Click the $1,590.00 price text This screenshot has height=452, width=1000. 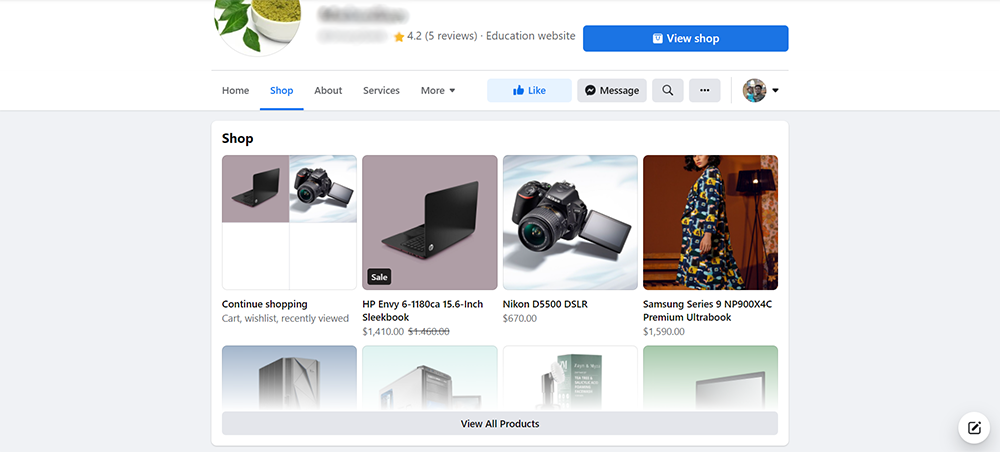pyautogui.click(x=664, y=332)
